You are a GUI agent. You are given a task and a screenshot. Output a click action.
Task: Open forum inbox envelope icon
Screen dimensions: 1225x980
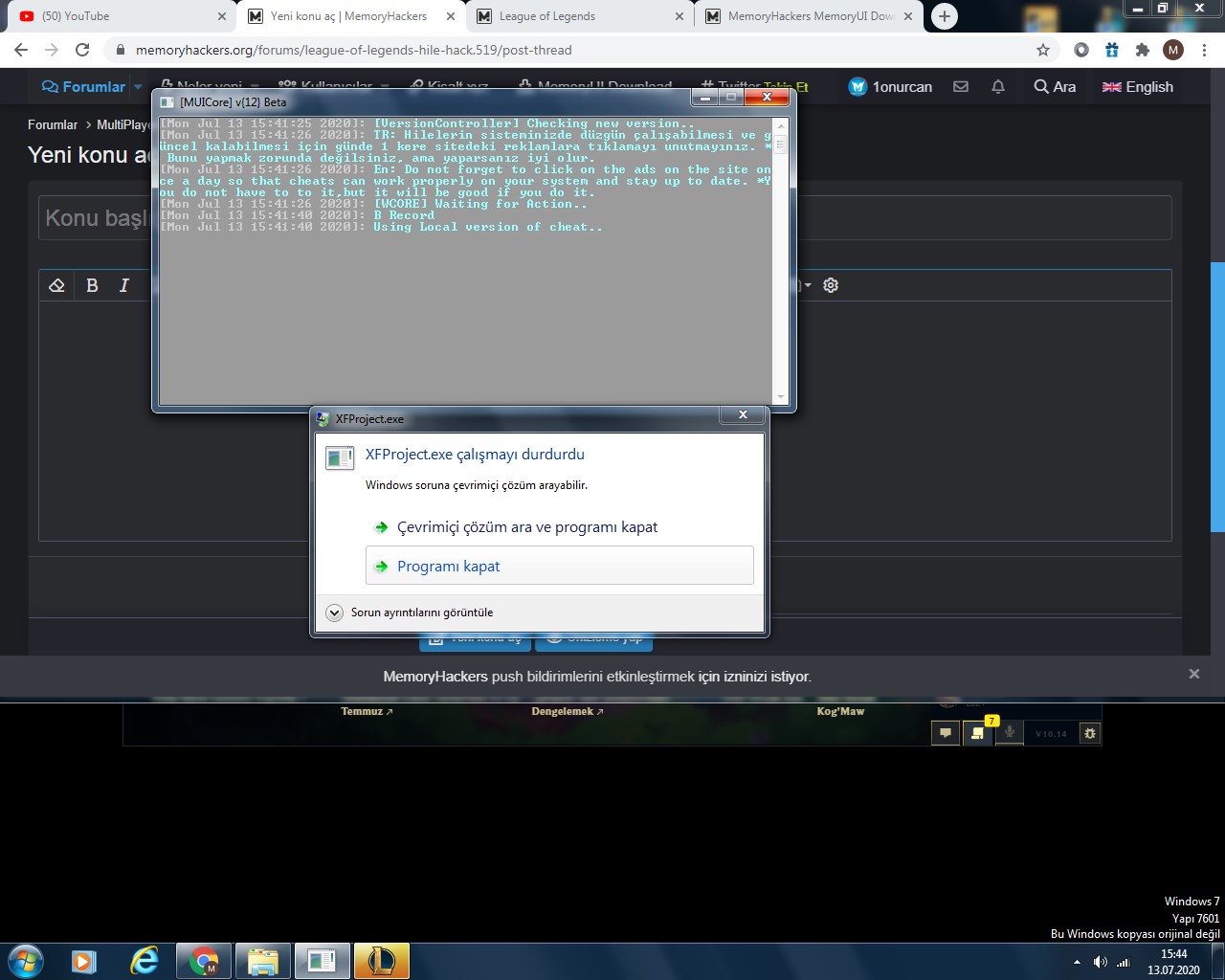point(961,87)
